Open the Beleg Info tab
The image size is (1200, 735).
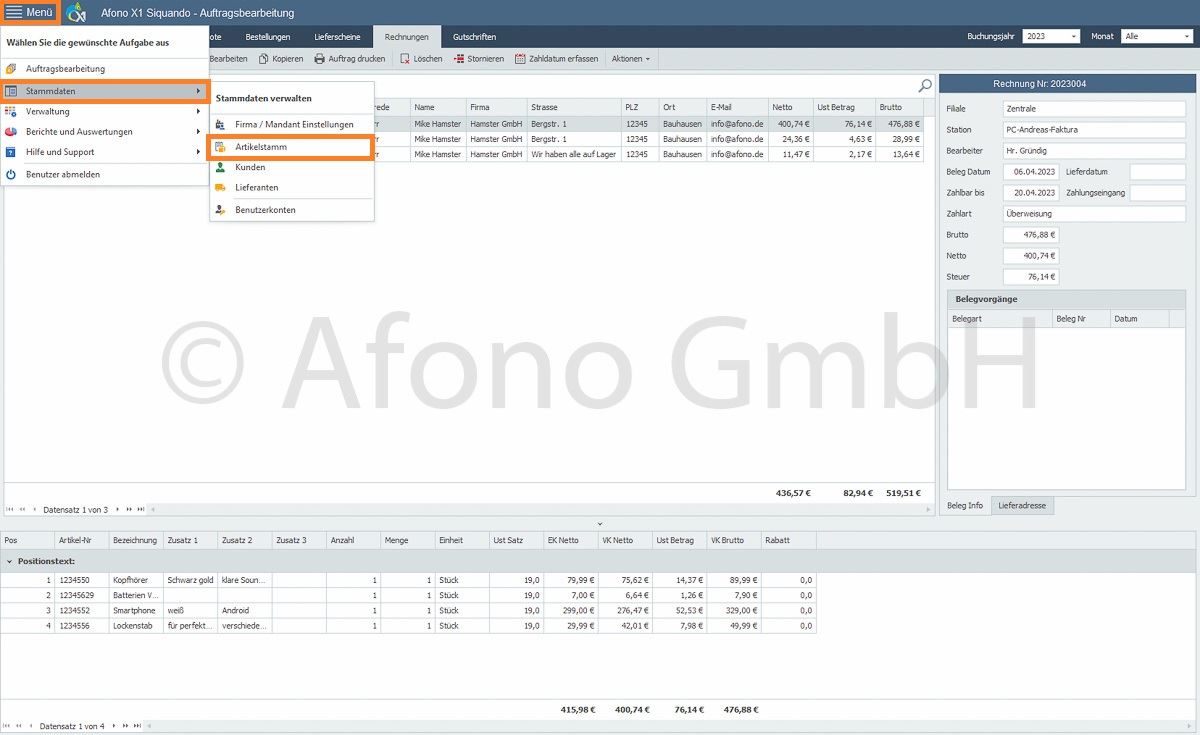click(965, 506)
